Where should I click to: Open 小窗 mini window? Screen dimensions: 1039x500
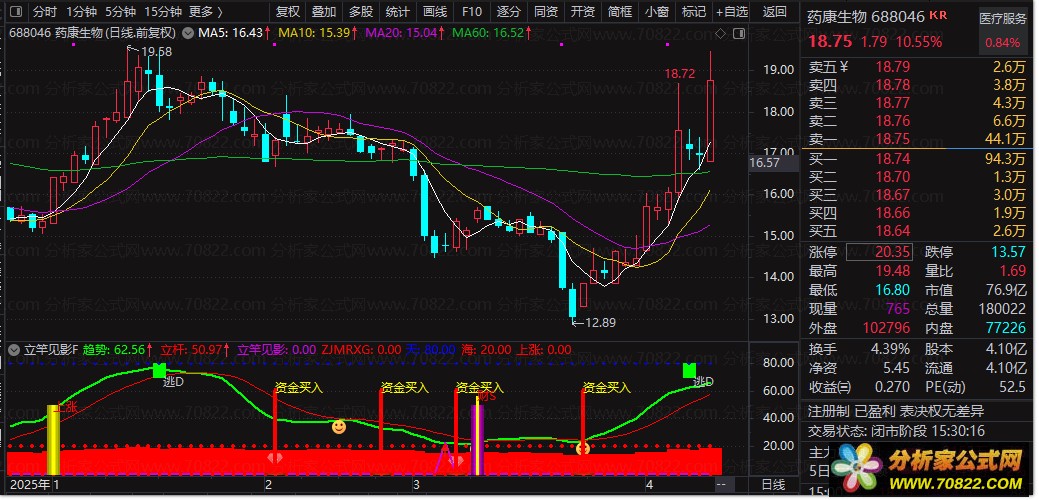657,12
